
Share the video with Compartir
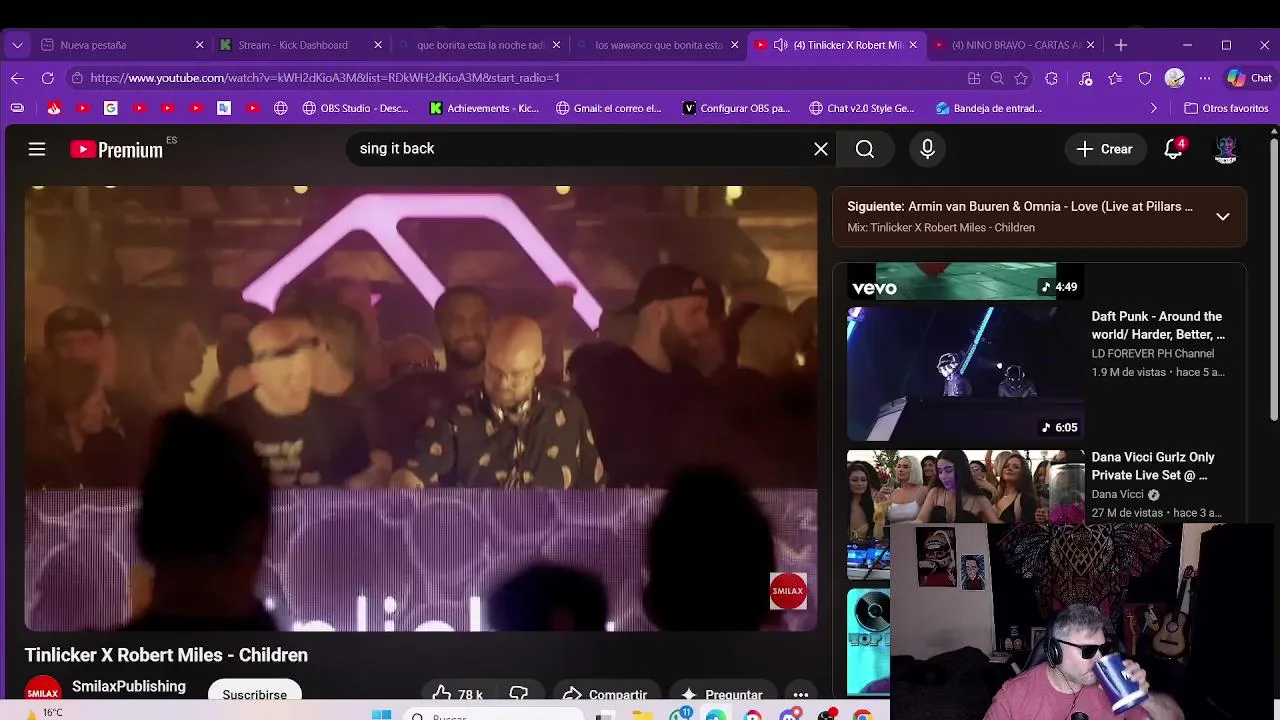pos(604,694)
